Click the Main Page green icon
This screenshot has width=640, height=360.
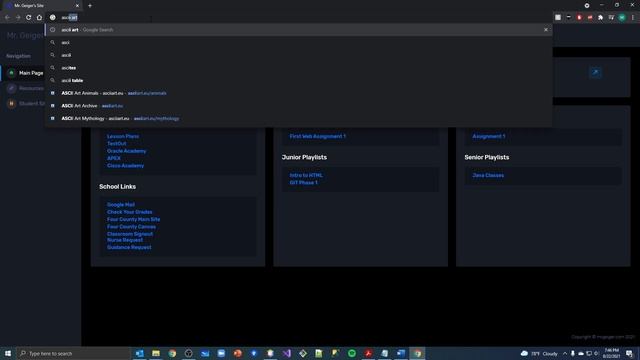pyautogui.click(x=11, y=73)
